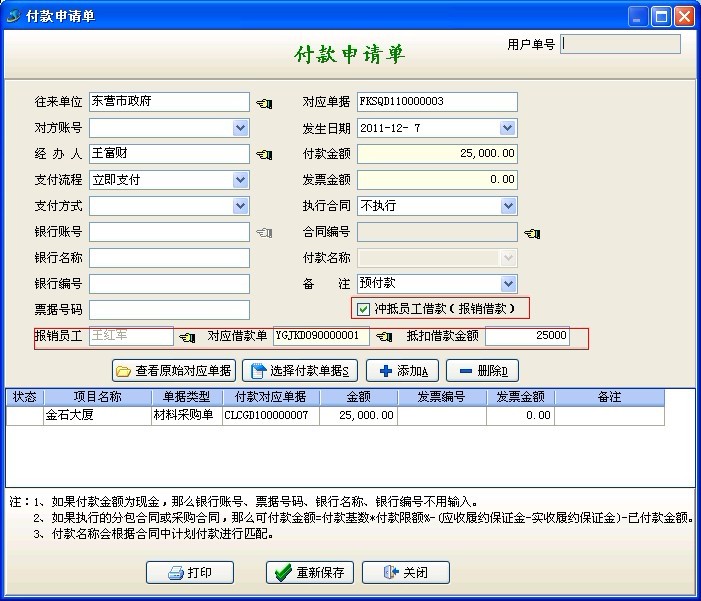Click the 添加 button

coord(402,371)
